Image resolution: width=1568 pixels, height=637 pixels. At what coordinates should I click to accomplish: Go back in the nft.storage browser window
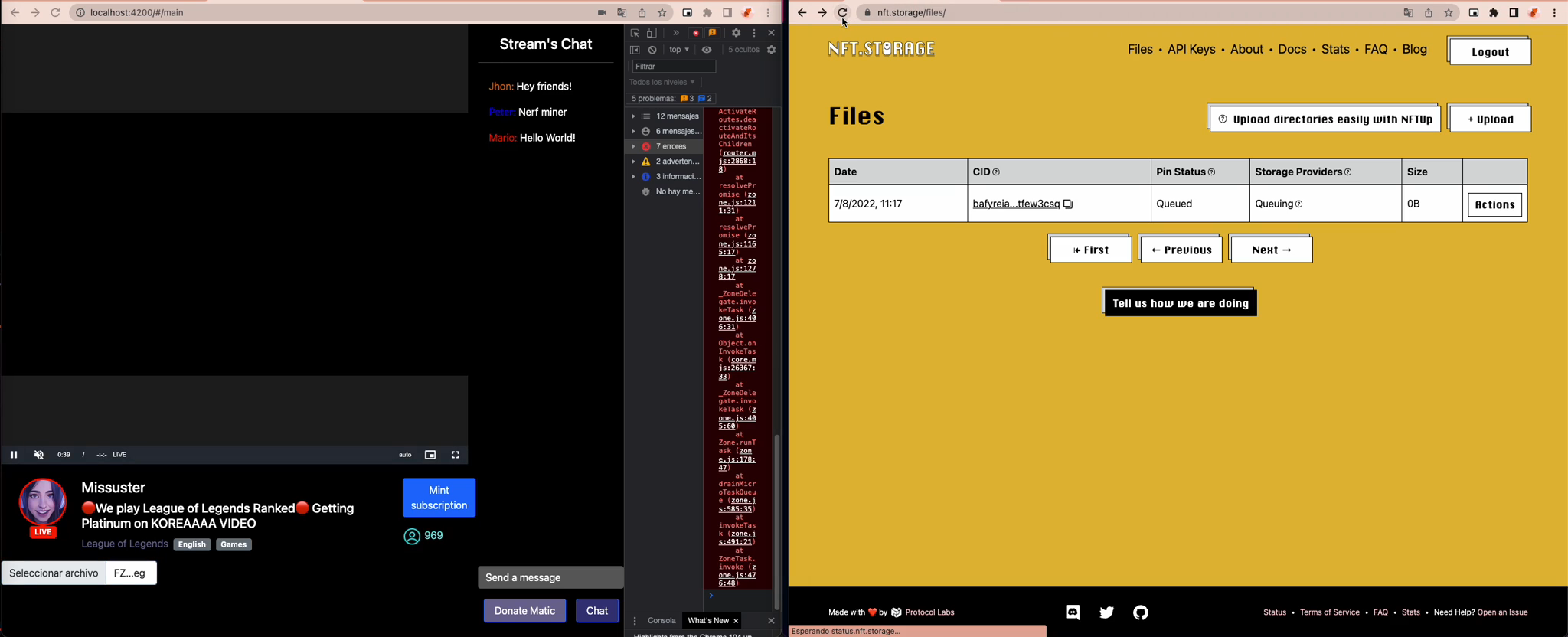pyautogui.click(x=802, y=13)
